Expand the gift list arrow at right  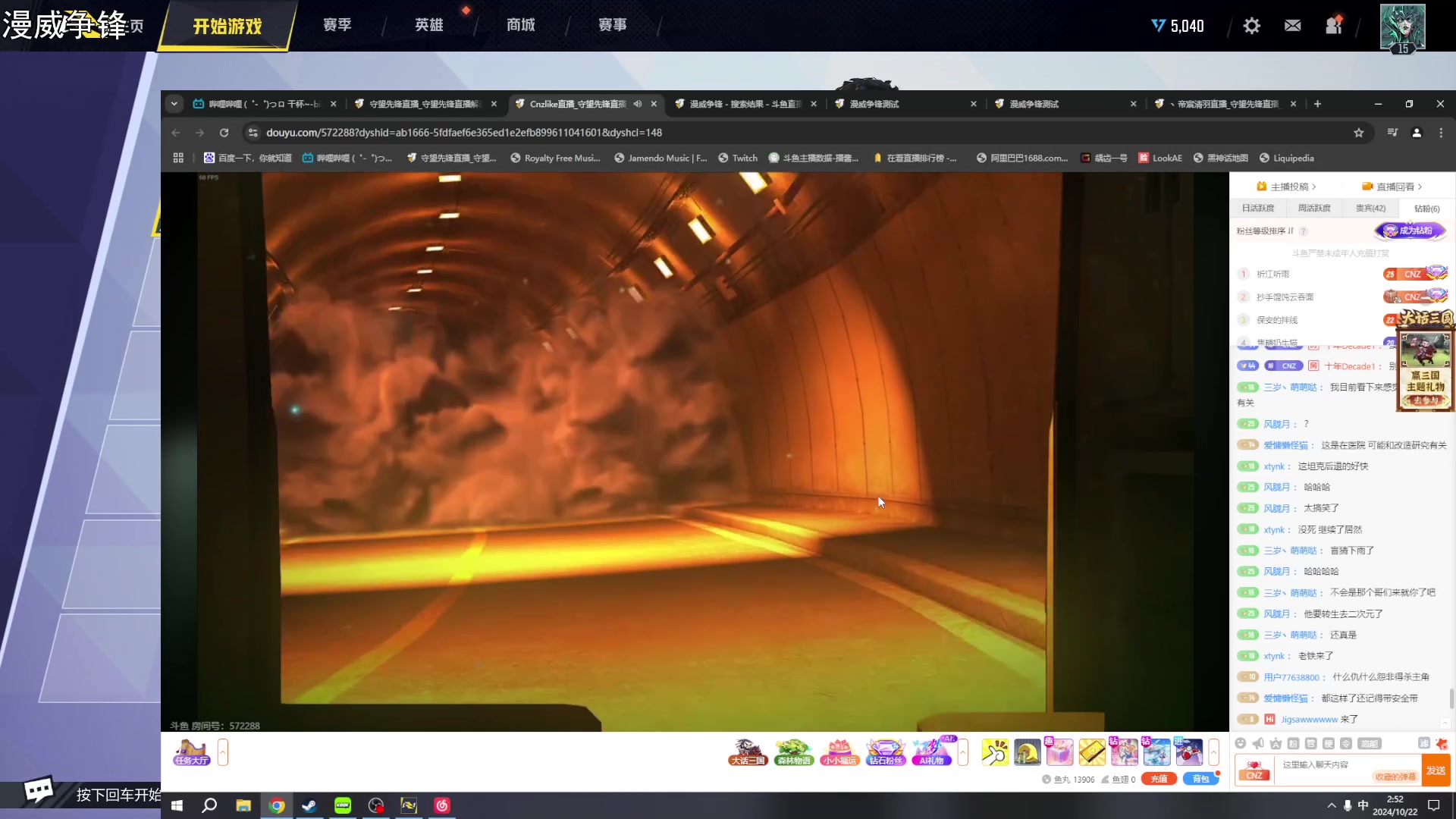(x=1214, y=752)
